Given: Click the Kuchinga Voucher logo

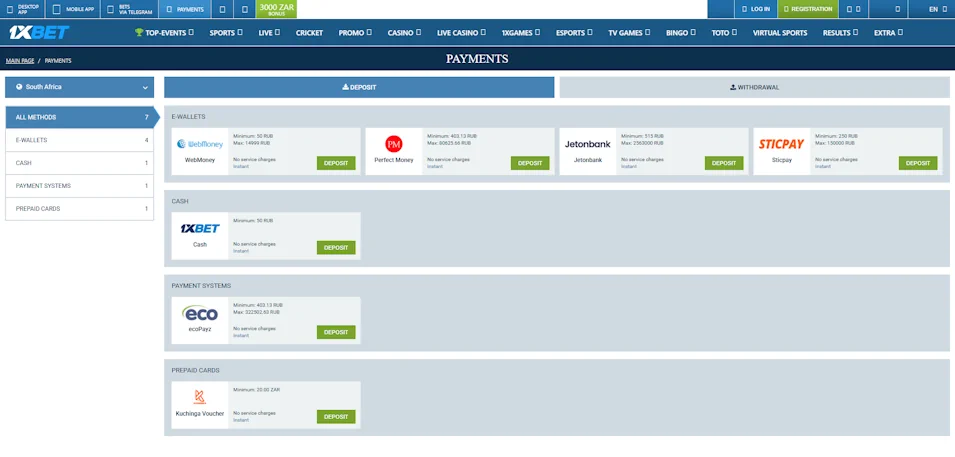Looking at the screenshot, I should (x=200, y=397).
